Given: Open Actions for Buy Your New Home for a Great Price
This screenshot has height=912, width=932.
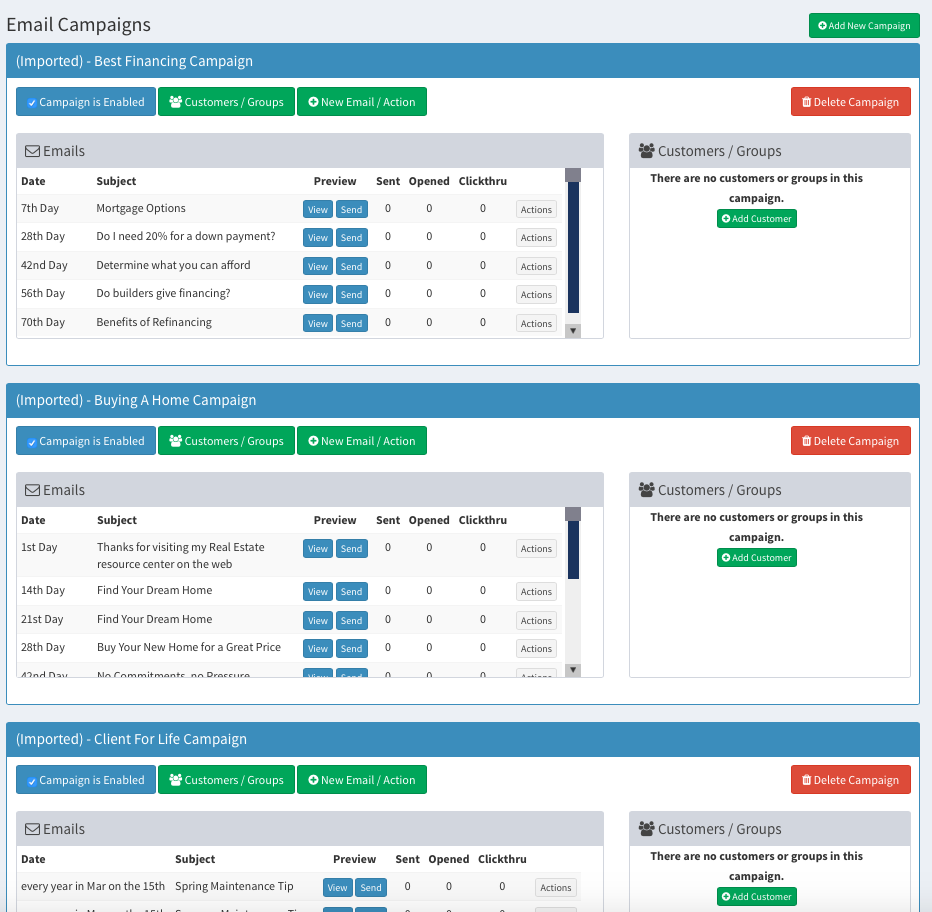Looking at the screenshot, I should coord(535,648).
